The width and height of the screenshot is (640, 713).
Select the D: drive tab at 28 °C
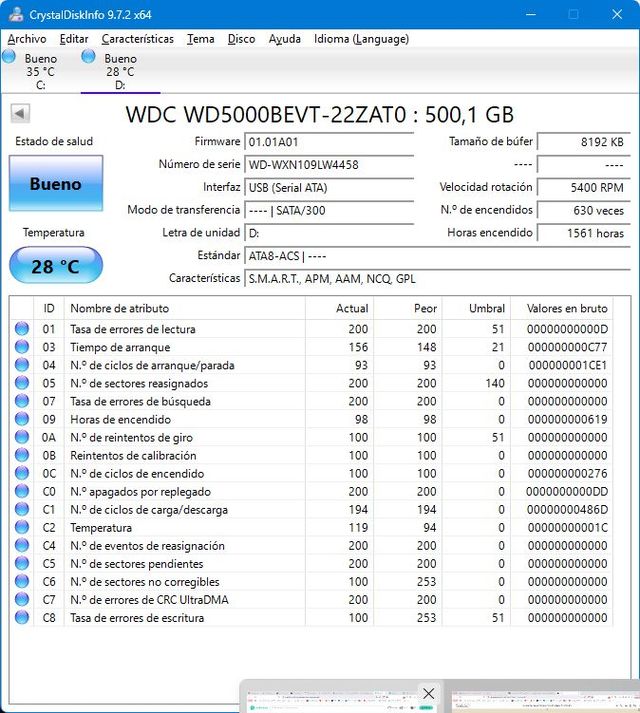click(120, 71)
